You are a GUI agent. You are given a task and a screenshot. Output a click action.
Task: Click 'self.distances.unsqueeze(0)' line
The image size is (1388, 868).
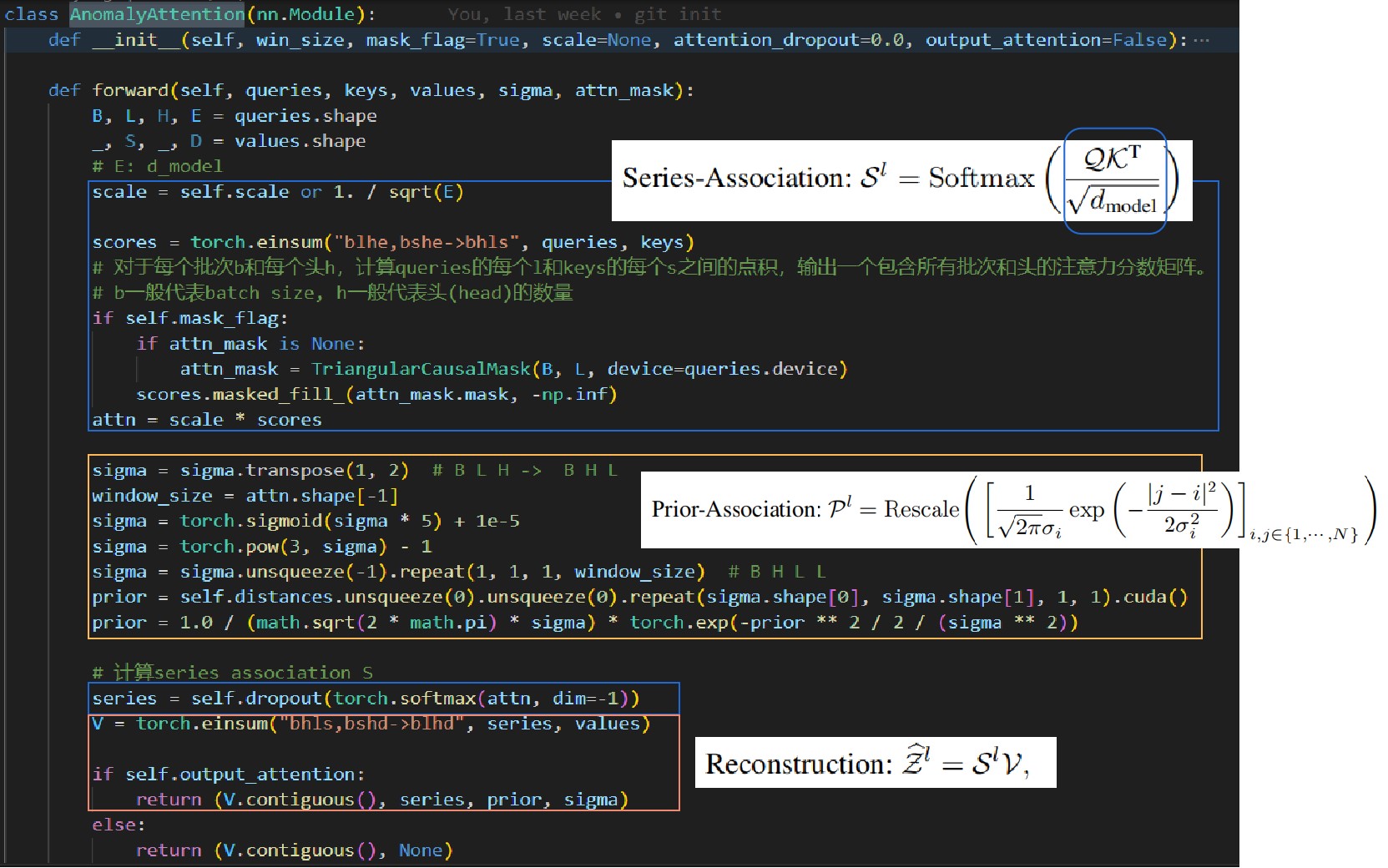pos(639,597)
